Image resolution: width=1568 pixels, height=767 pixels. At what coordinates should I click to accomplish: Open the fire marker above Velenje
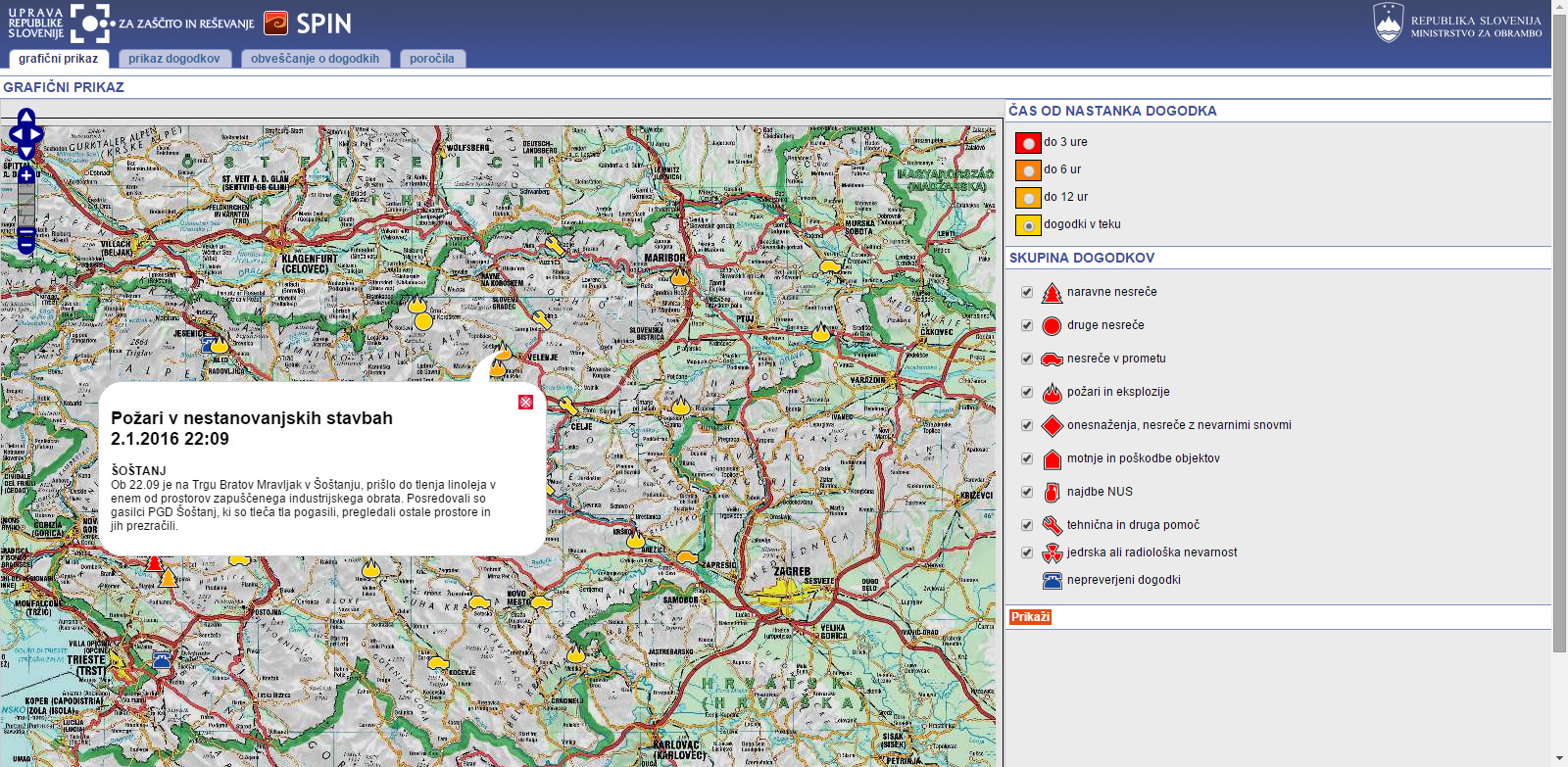[x=503, y=351]
